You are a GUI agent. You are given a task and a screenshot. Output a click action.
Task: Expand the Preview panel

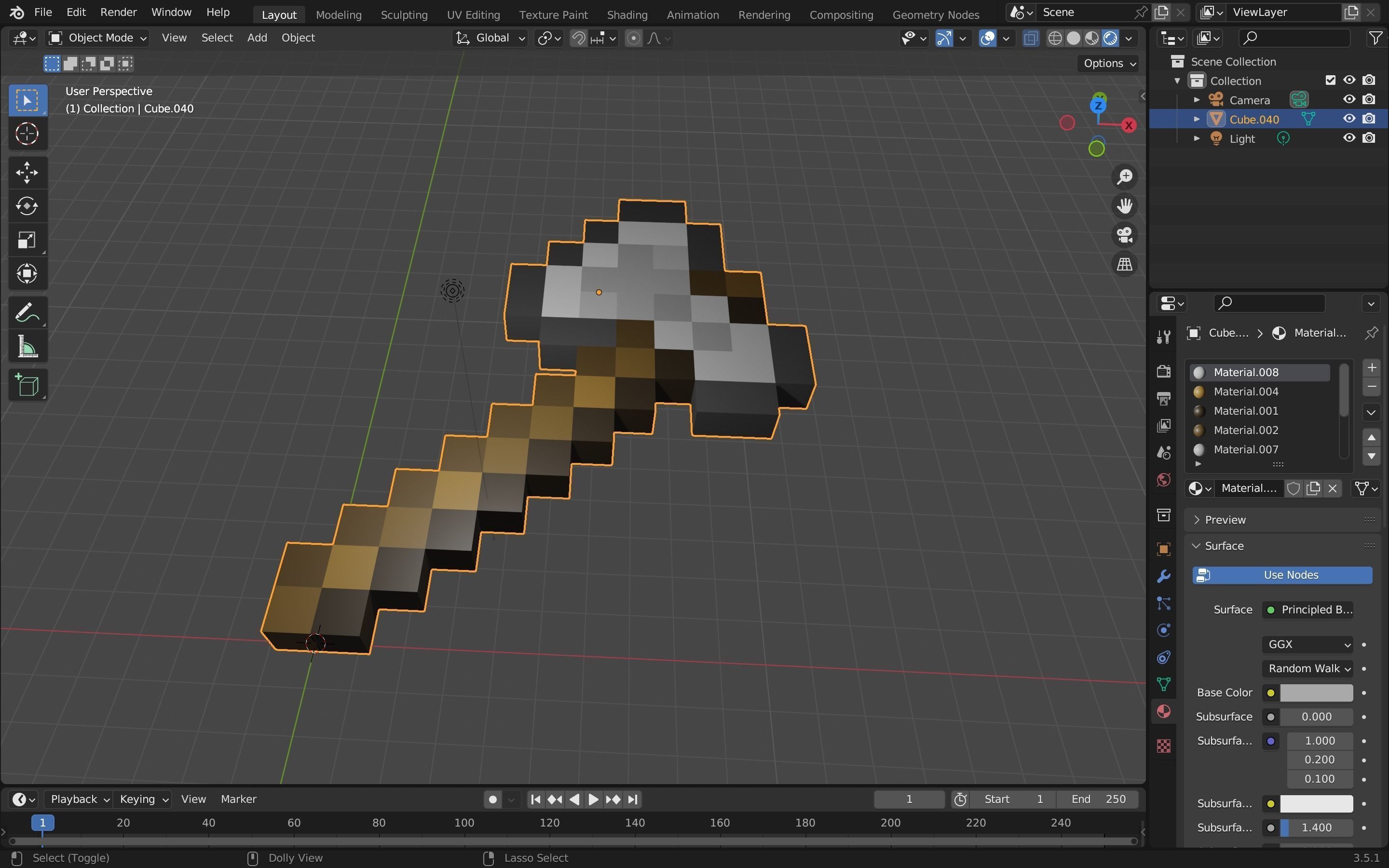[1225, 519]
